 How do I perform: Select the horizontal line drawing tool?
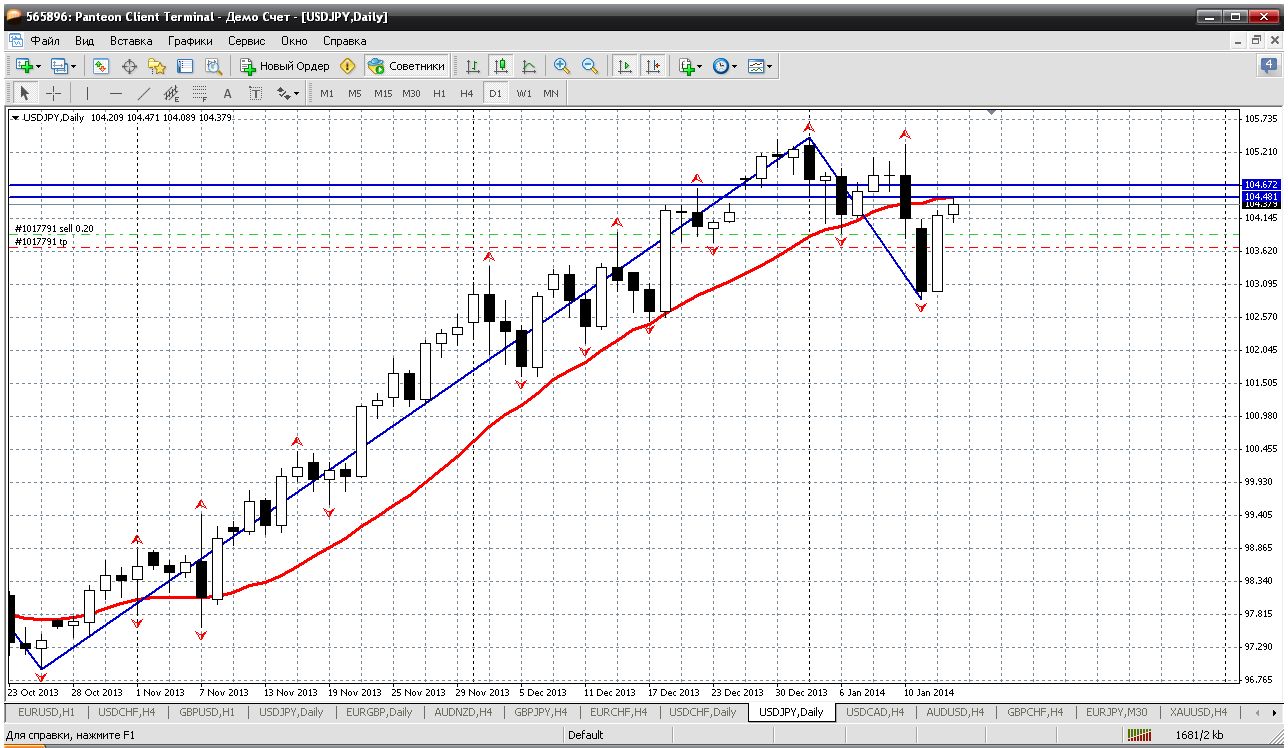point(116,93)
